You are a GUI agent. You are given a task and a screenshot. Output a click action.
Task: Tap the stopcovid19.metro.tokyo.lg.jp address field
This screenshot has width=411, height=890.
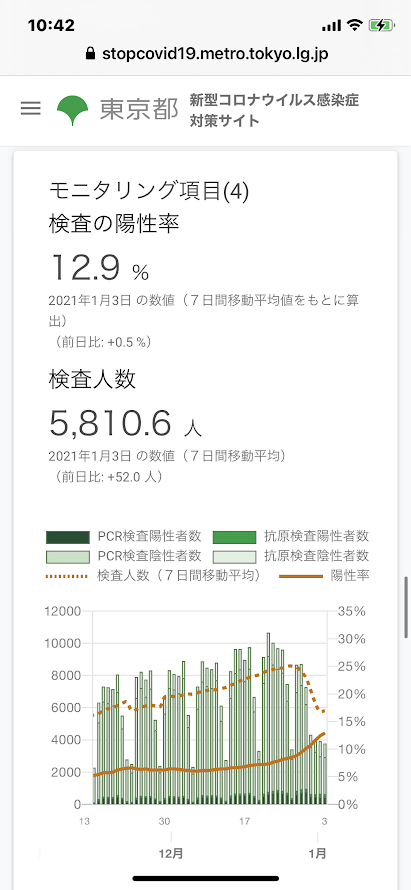point(206,54)
